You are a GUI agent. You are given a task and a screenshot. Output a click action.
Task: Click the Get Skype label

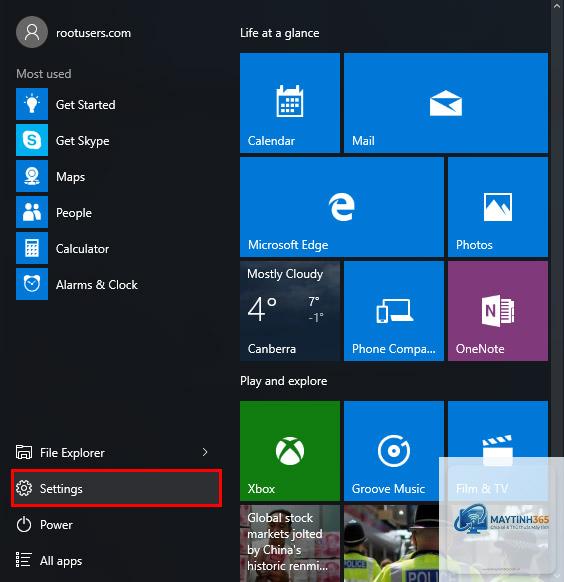[83, 141]
